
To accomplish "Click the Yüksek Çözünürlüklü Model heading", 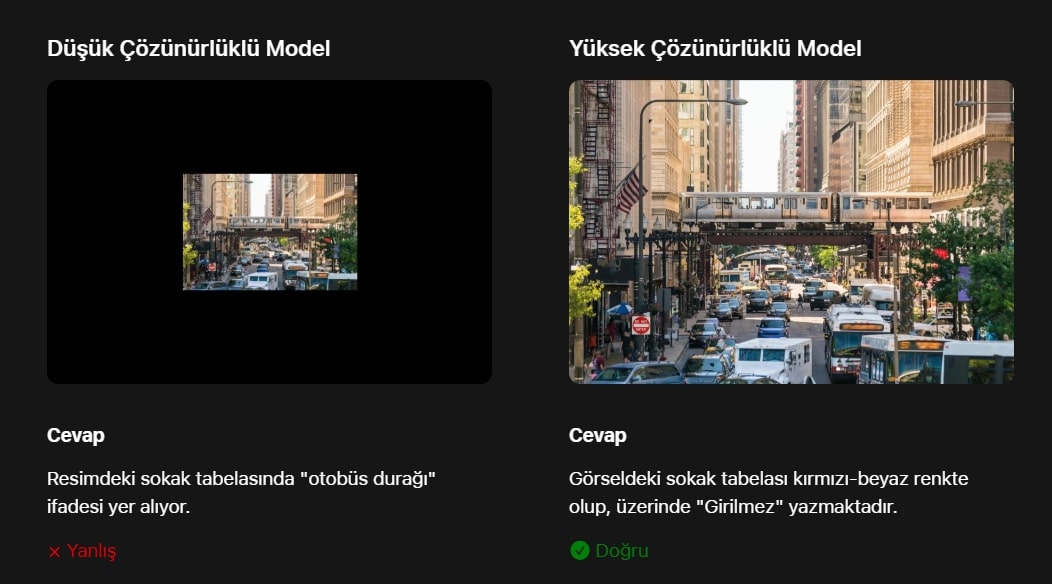I will click(715, 48).
